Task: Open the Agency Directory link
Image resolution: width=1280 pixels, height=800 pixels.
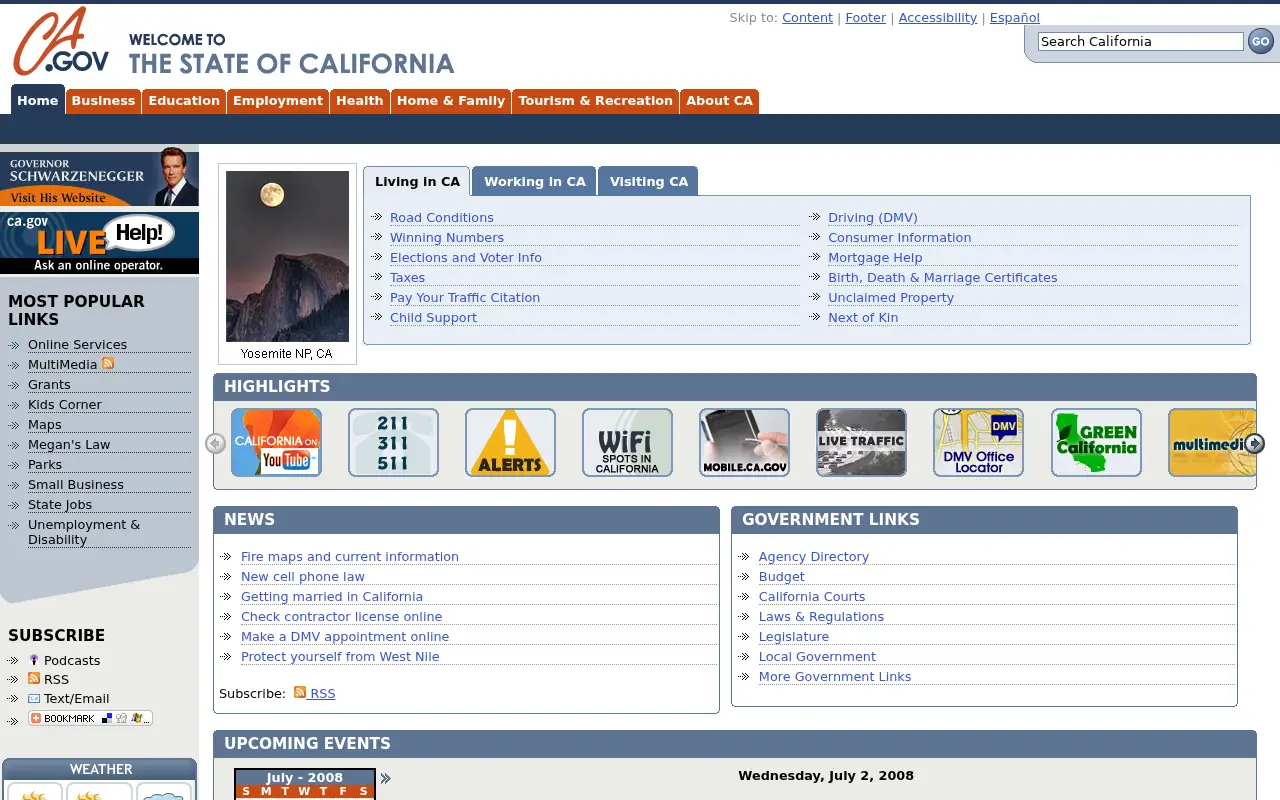Action: pos(814,556)
